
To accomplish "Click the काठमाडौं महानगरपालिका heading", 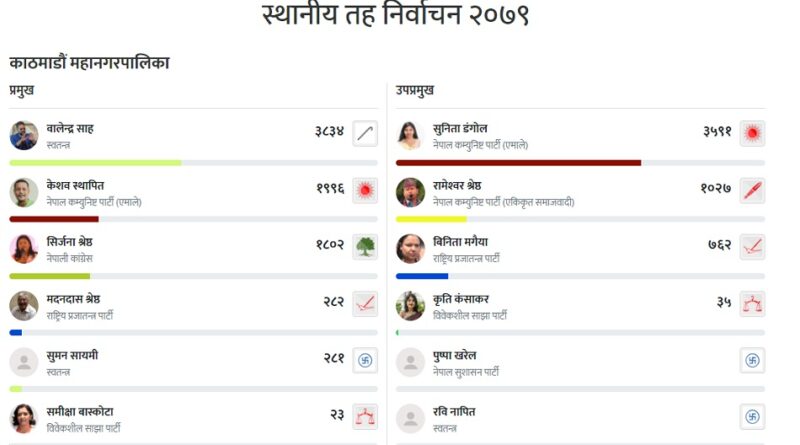I will [x=89, y=62].
